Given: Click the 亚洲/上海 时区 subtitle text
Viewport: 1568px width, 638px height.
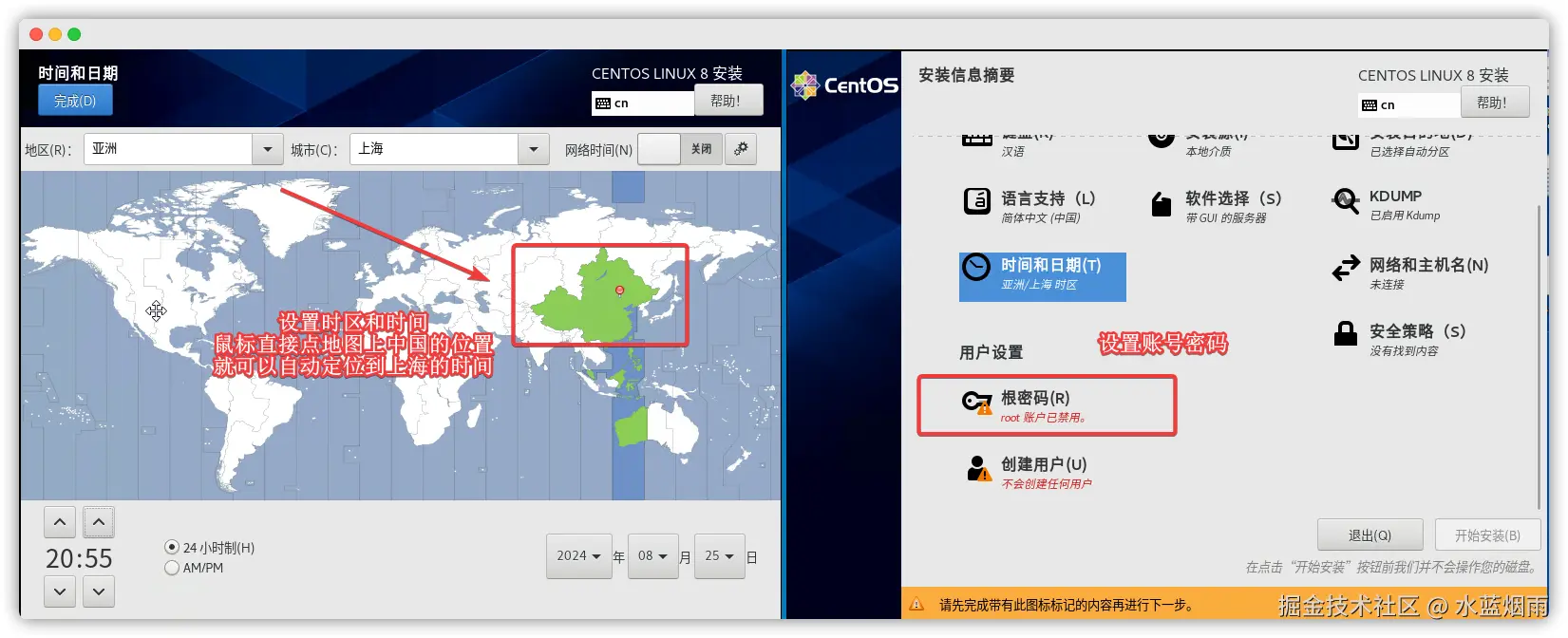Looking at the screenshot, I should [x=1039, y=285].
